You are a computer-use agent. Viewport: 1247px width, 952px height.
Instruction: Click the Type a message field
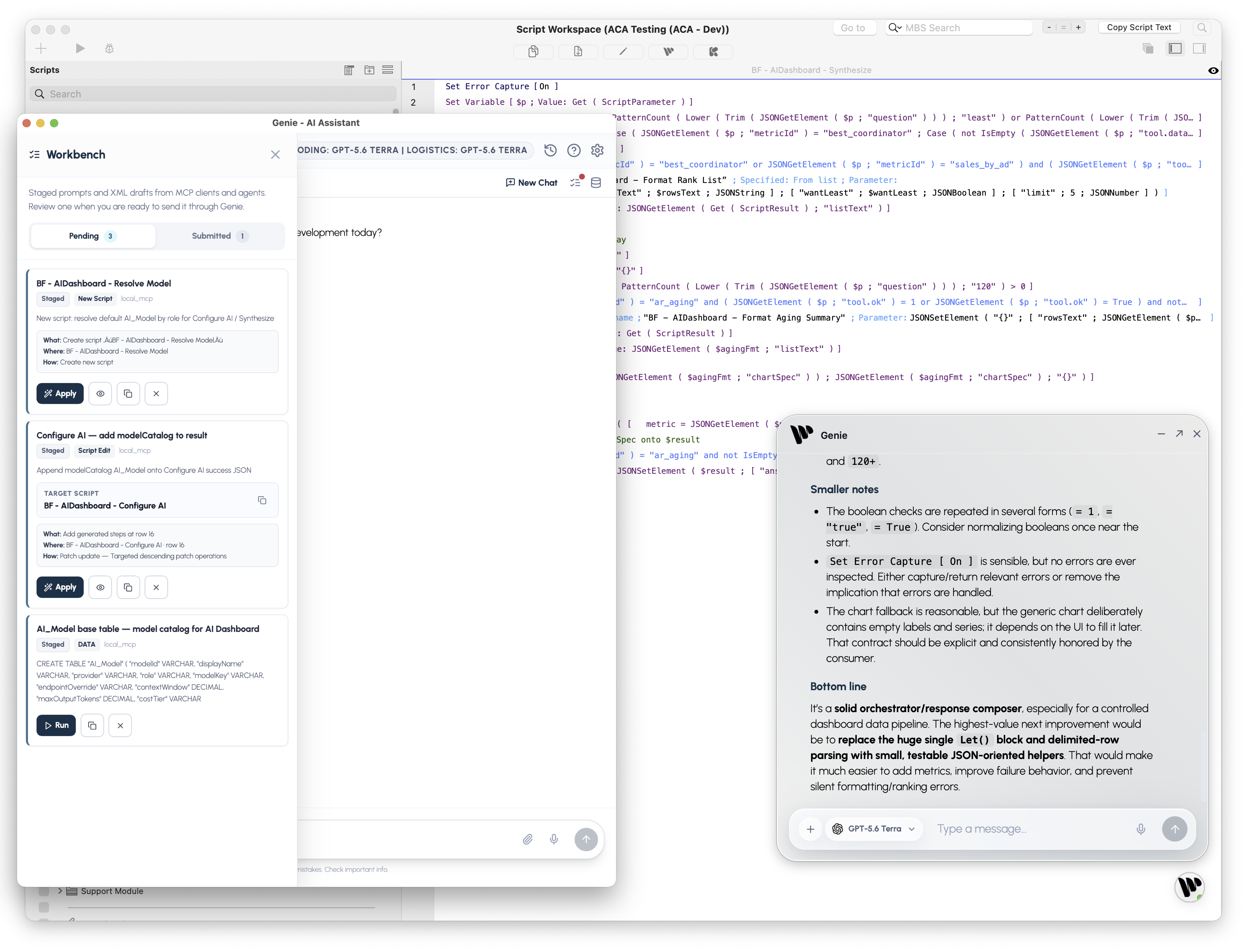(1029, 830)
